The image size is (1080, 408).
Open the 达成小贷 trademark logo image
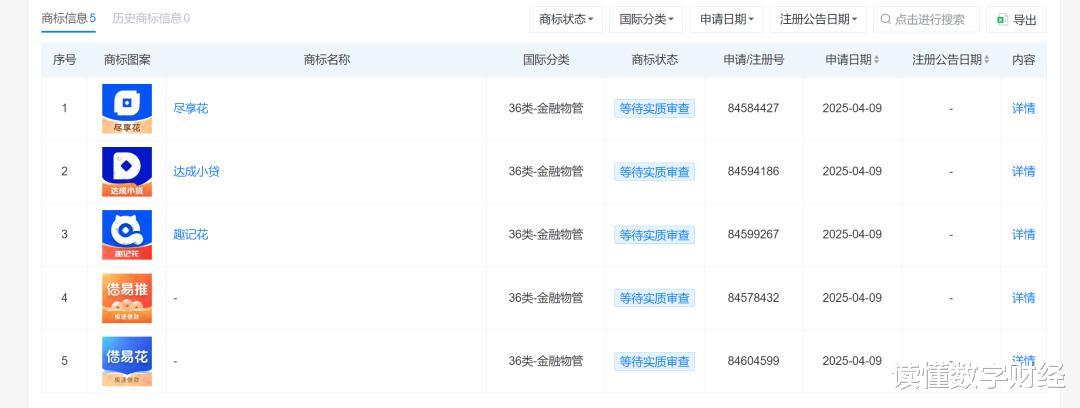point(127,171)
